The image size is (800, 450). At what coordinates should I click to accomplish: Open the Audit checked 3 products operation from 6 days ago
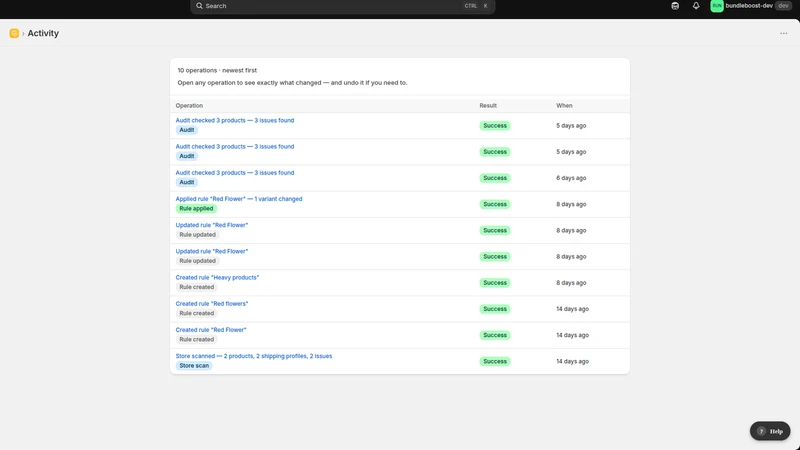tap(235, 173)
